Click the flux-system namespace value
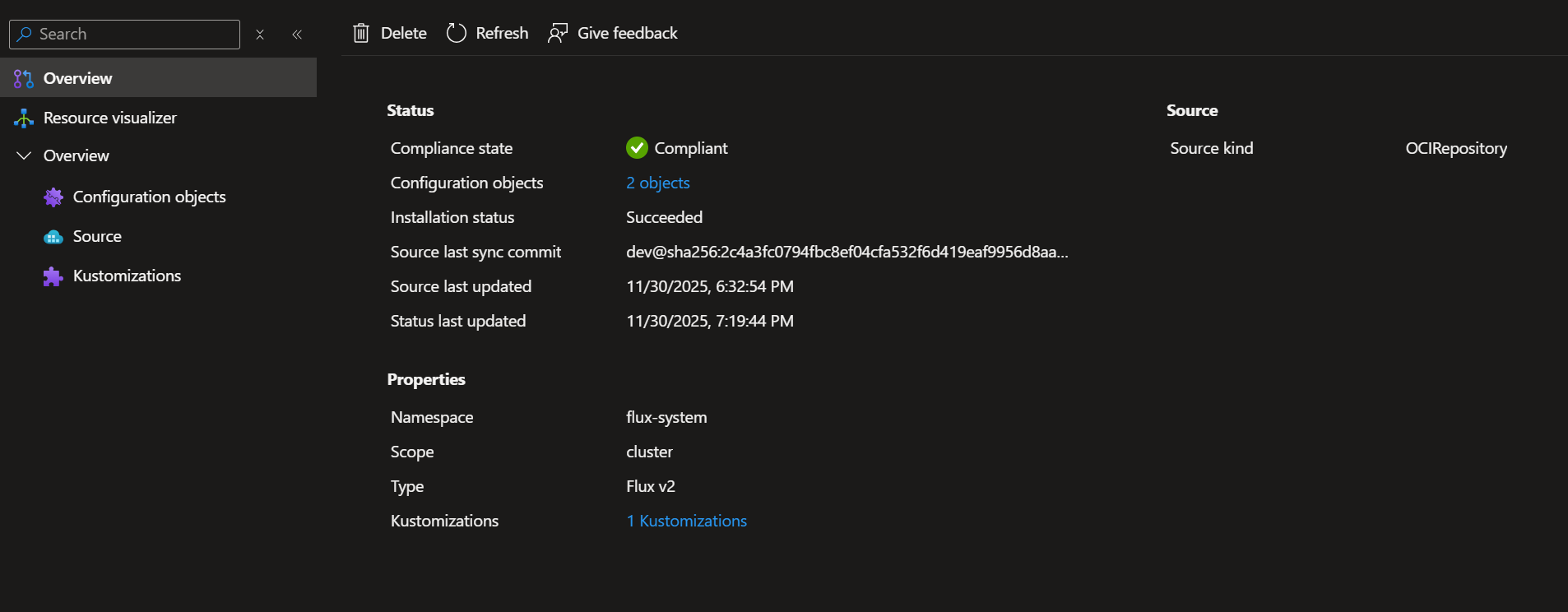 (666, 417)
